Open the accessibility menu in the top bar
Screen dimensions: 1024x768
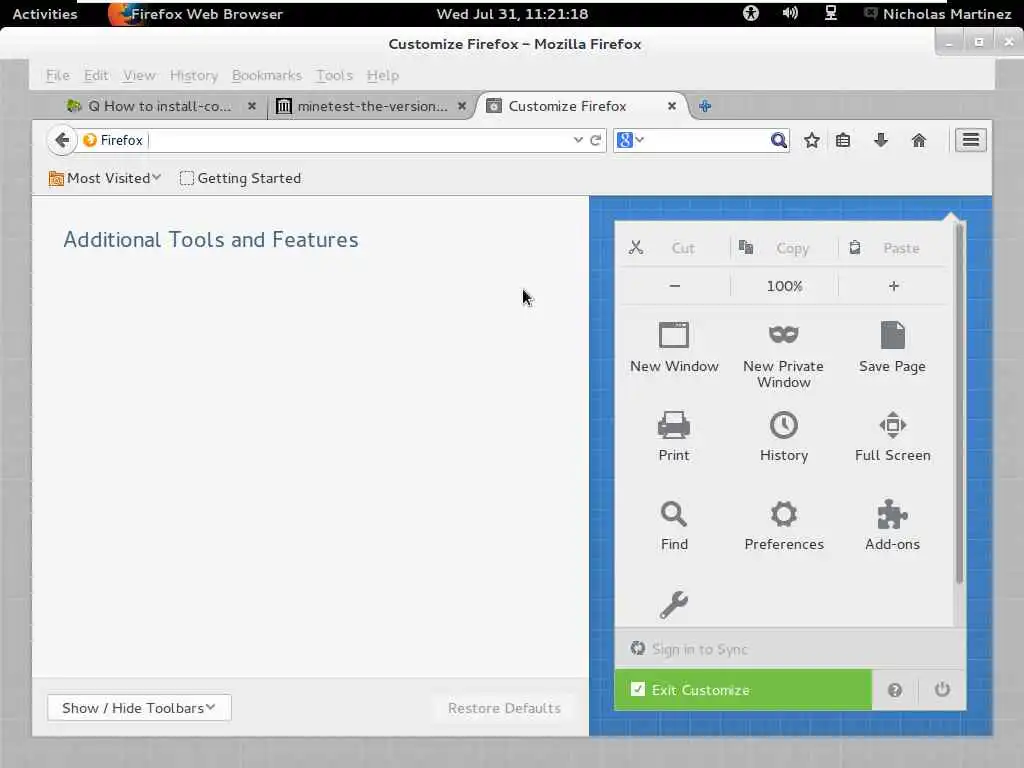(x=750, y=13)
